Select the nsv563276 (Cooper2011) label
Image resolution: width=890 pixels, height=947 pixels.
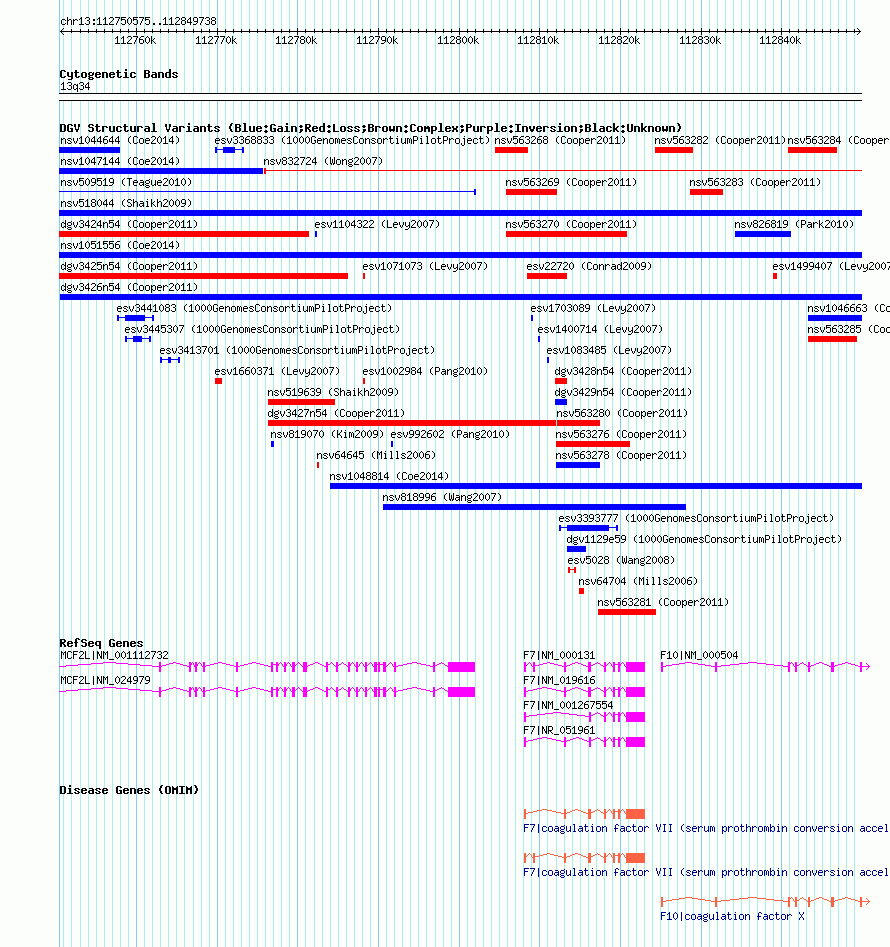[x=621, y=434]
